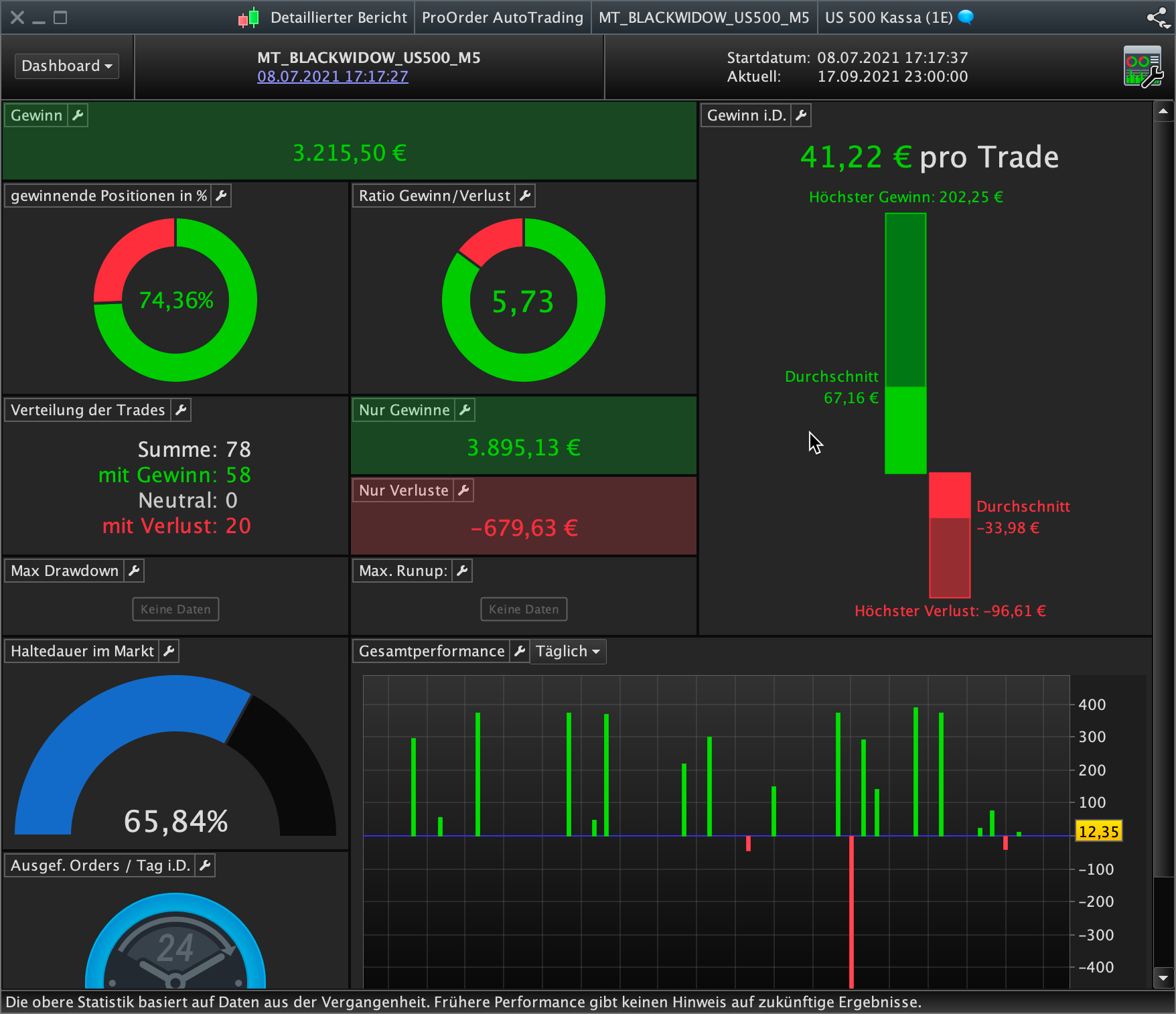The width and height of the screenshot is (1176, 1014).
Task: Click the Gewinn panel label
Action: pyautogui.click(x=36, y=115)
